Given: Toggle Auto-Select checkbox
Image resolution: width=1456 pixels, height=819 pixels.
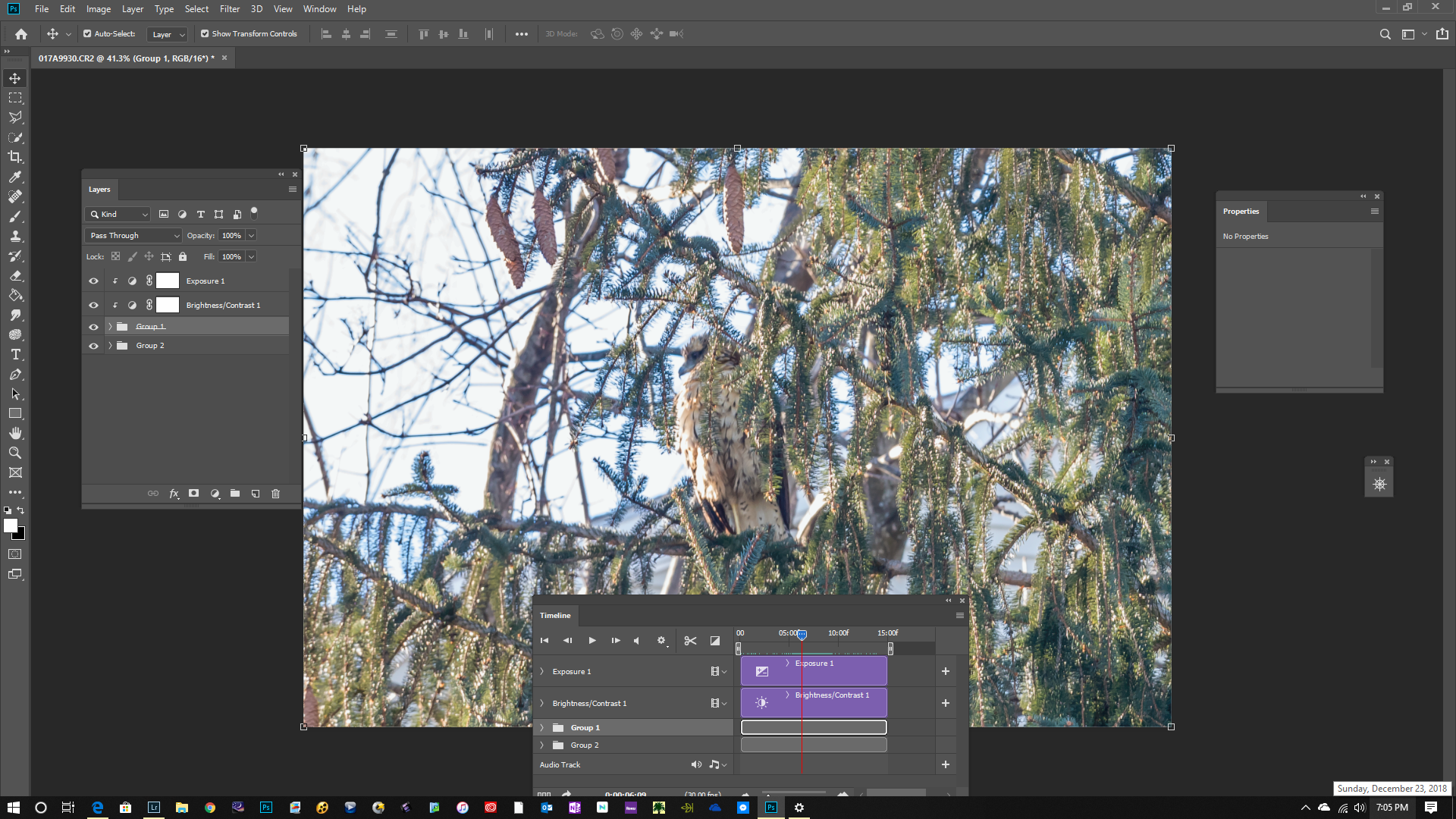Looking at the screenshot, I should pyautogui.click(x=87, y=34).
